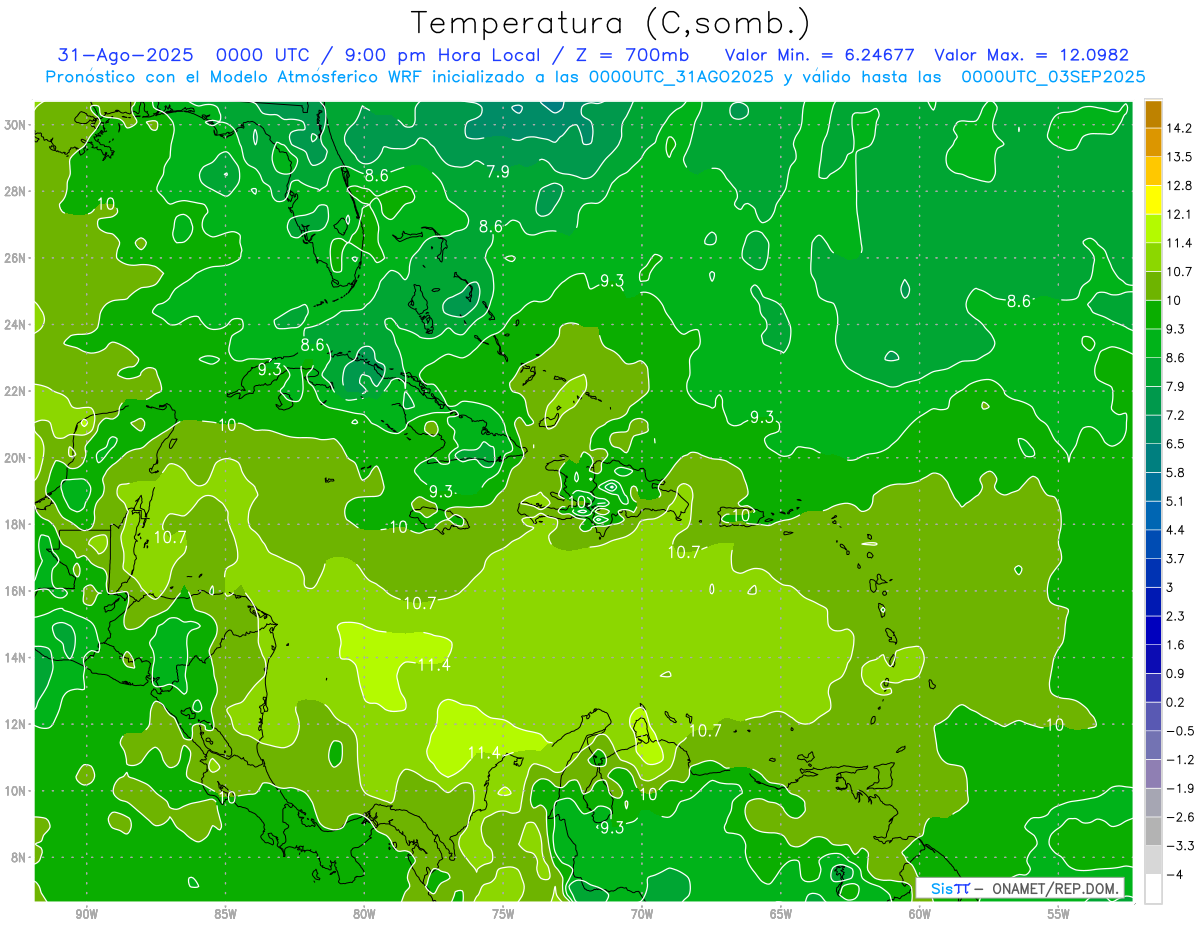Click the '90W' longitude axis label
This screenshot has width=1200, height=927.
tap(87, 914)
